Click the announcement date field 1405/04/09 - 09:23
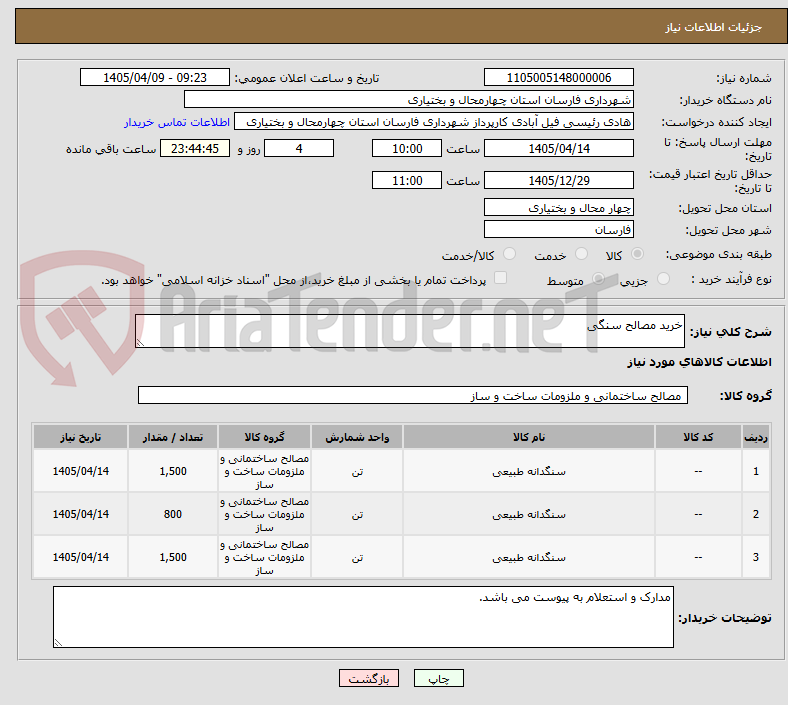The width and height of the screenshot is (788, 705). tap(155, 77)
